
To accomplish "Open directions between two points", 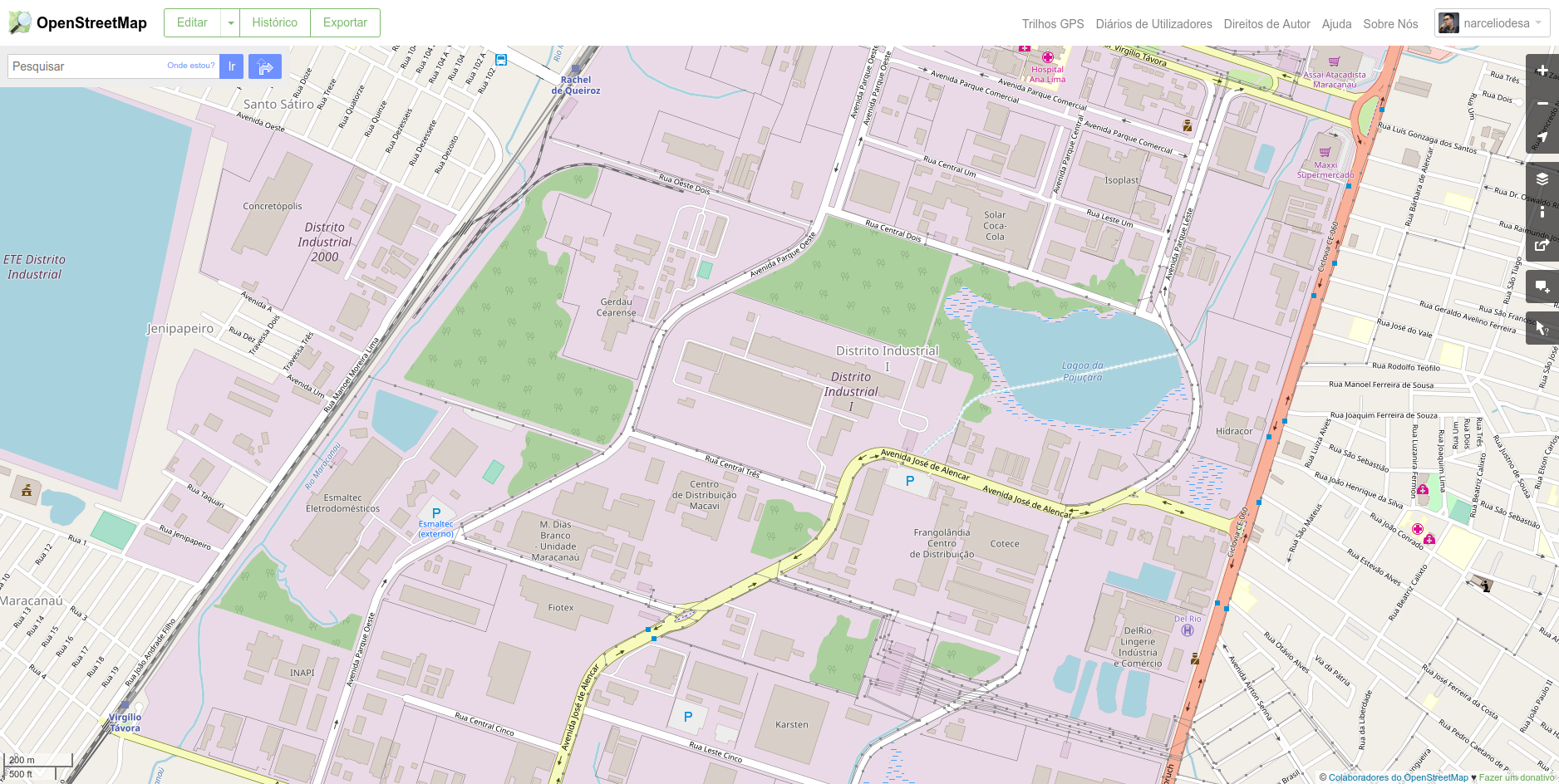I will [x=265, y=66].
